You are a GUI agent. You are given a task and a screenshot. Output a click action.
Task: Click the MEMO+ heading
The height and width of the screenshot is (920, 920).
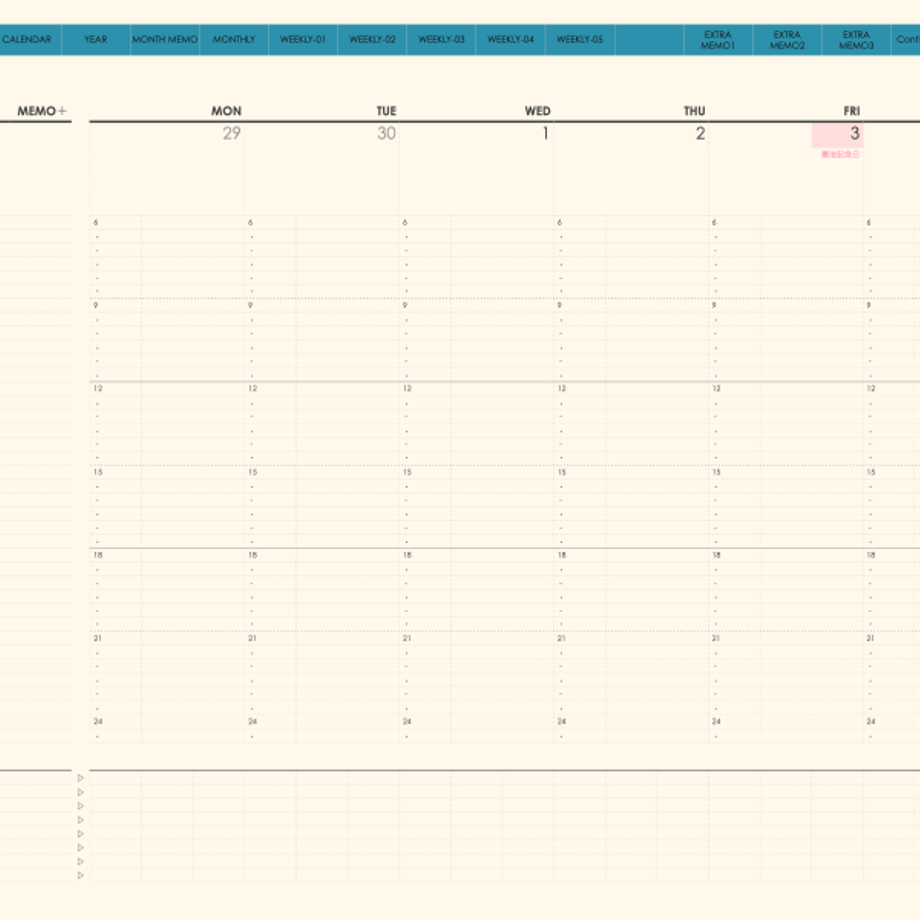[42, 111]
